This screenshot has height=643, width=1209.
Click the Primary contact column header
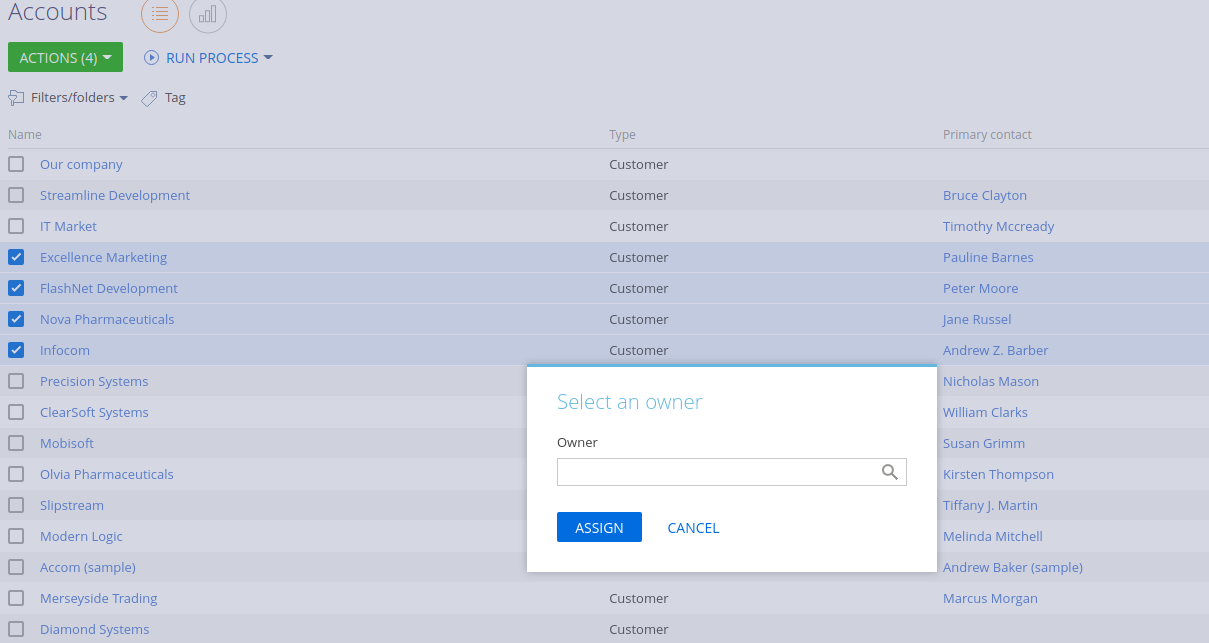987,134
